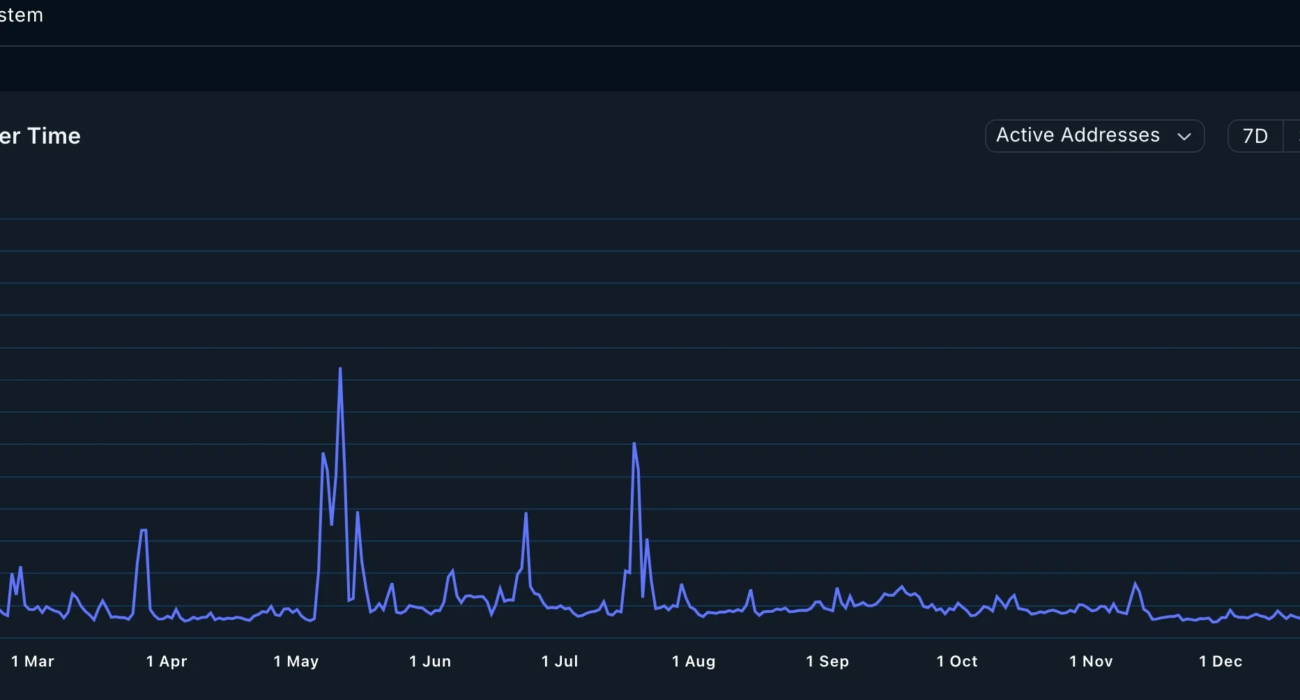Click the tall spike in late July
Viewport: 1300px width, 700px height.
point(634,444)
